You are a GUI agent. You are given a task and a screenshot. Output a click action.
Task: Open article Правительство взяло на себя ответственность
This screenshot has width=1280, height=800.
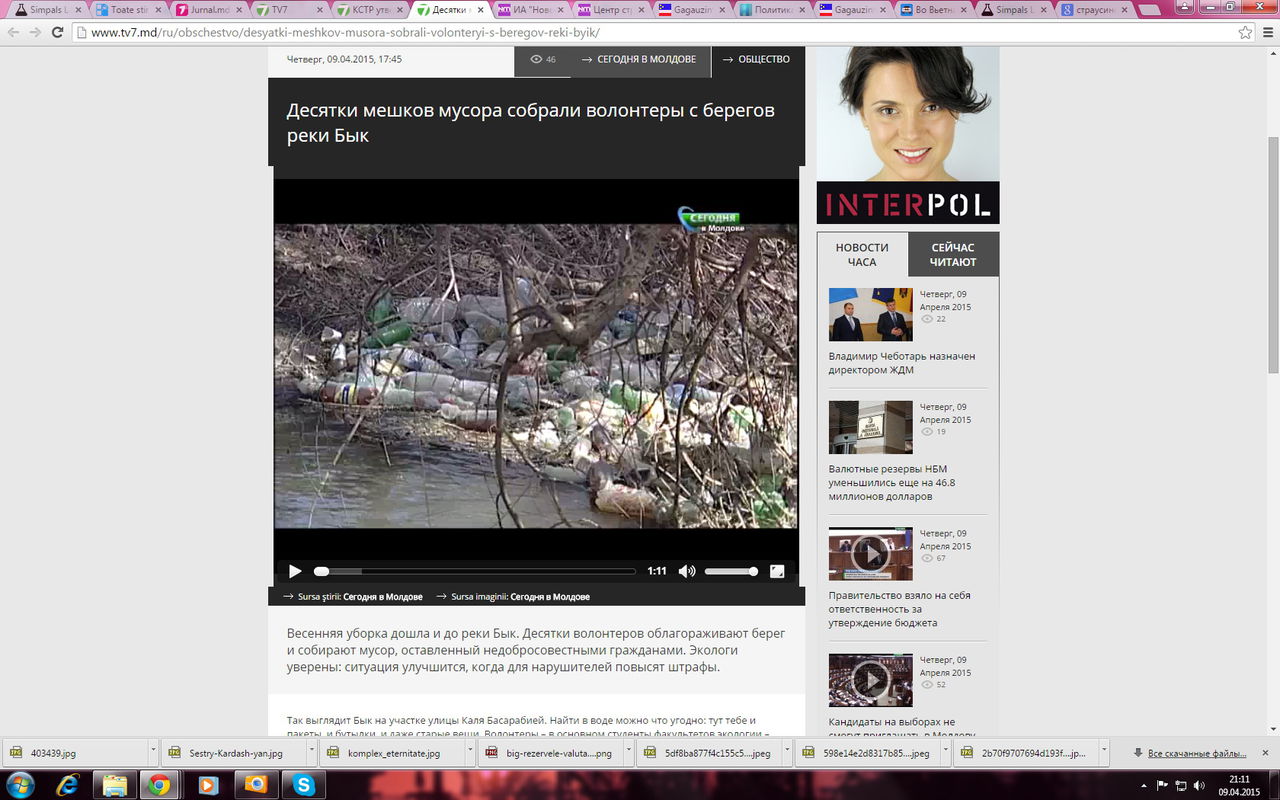tap(900, 609)
